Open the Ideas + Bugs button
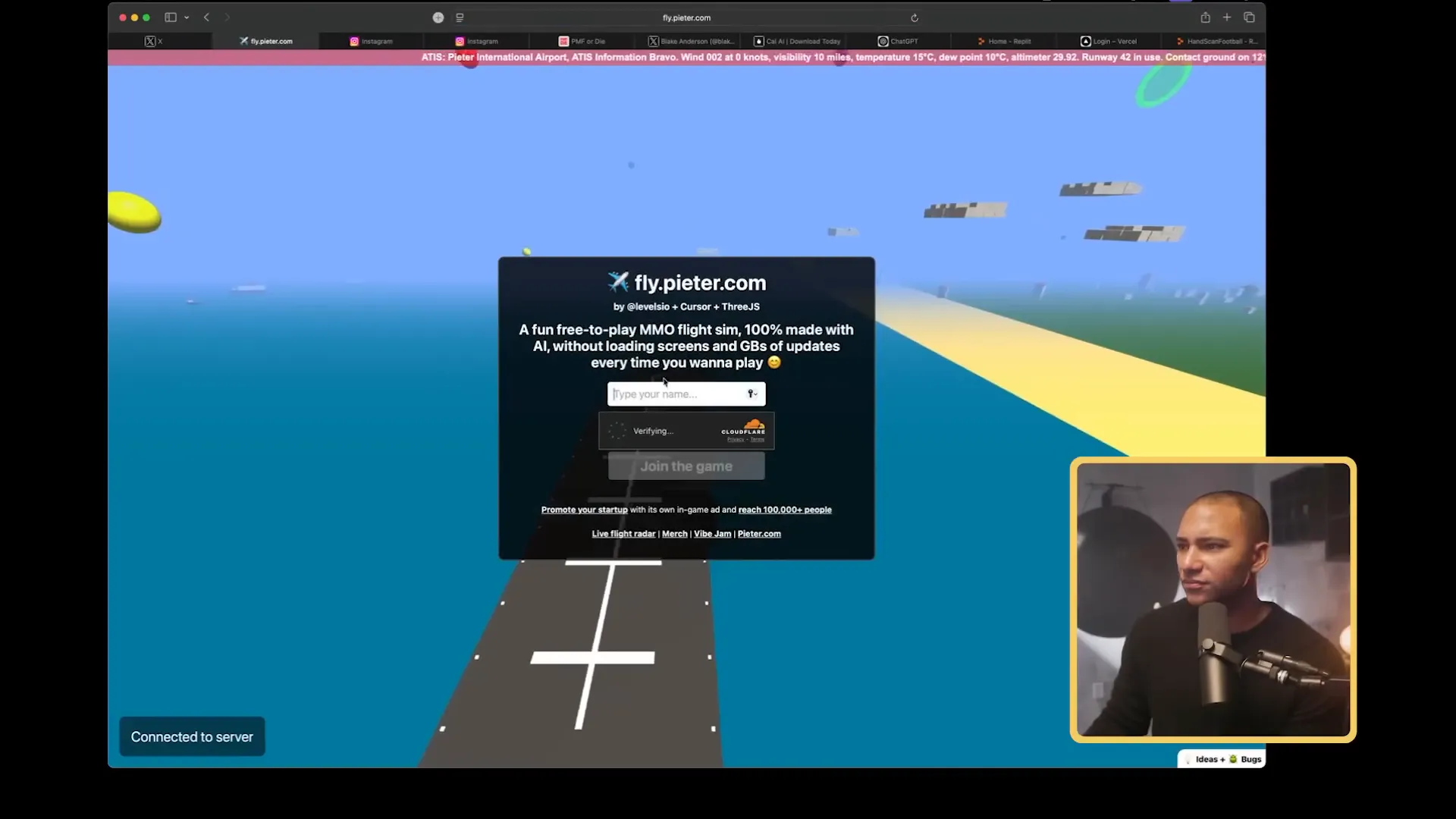The width and height of the screenshot is (1456, 819). point(1221,759)
